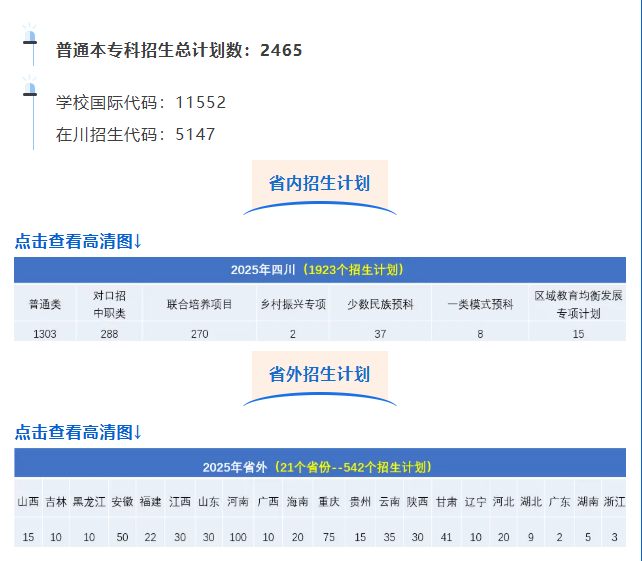The width and height of the screenshot is (642, 561).
Task: Click the value 37 under 少数民族预科
Action: pyautogui.click(x=380, y=334)
